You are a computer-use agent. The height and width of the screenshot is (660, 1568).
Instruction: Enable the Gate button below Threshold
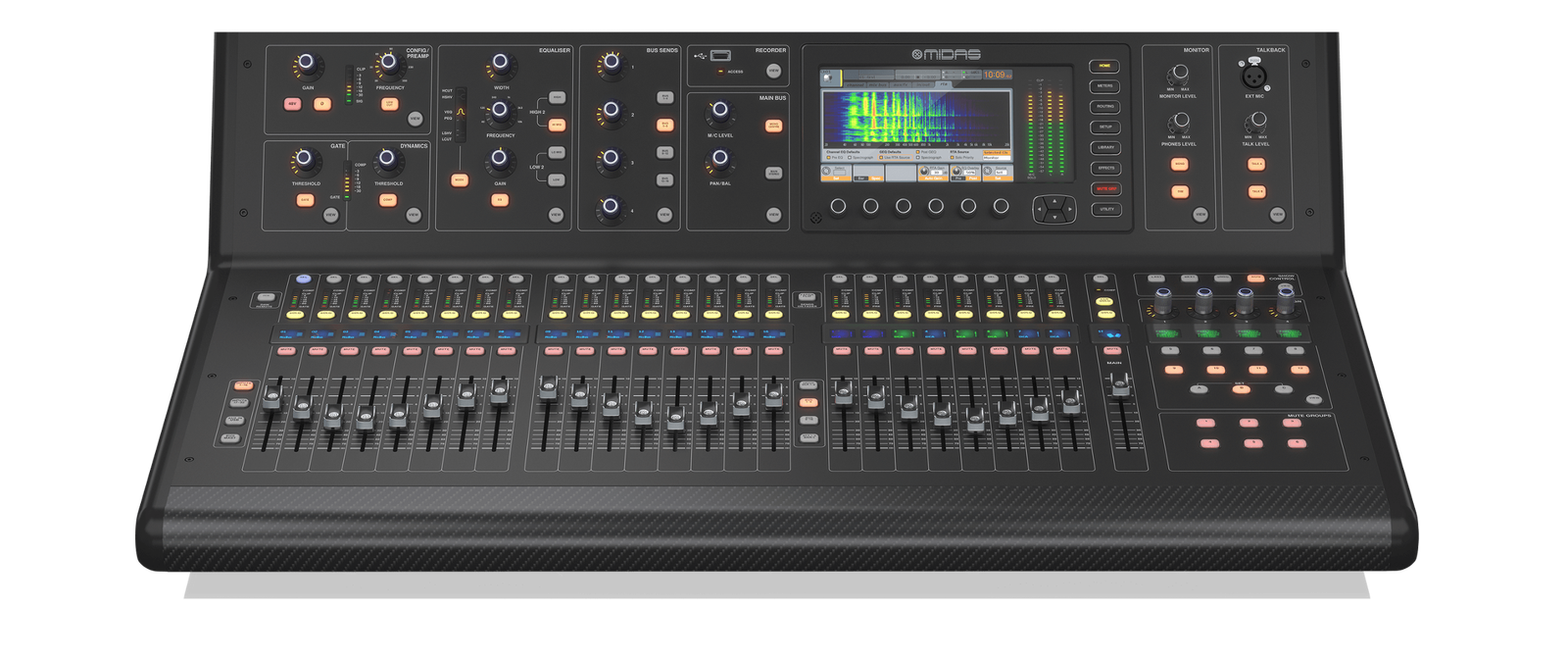306,200
